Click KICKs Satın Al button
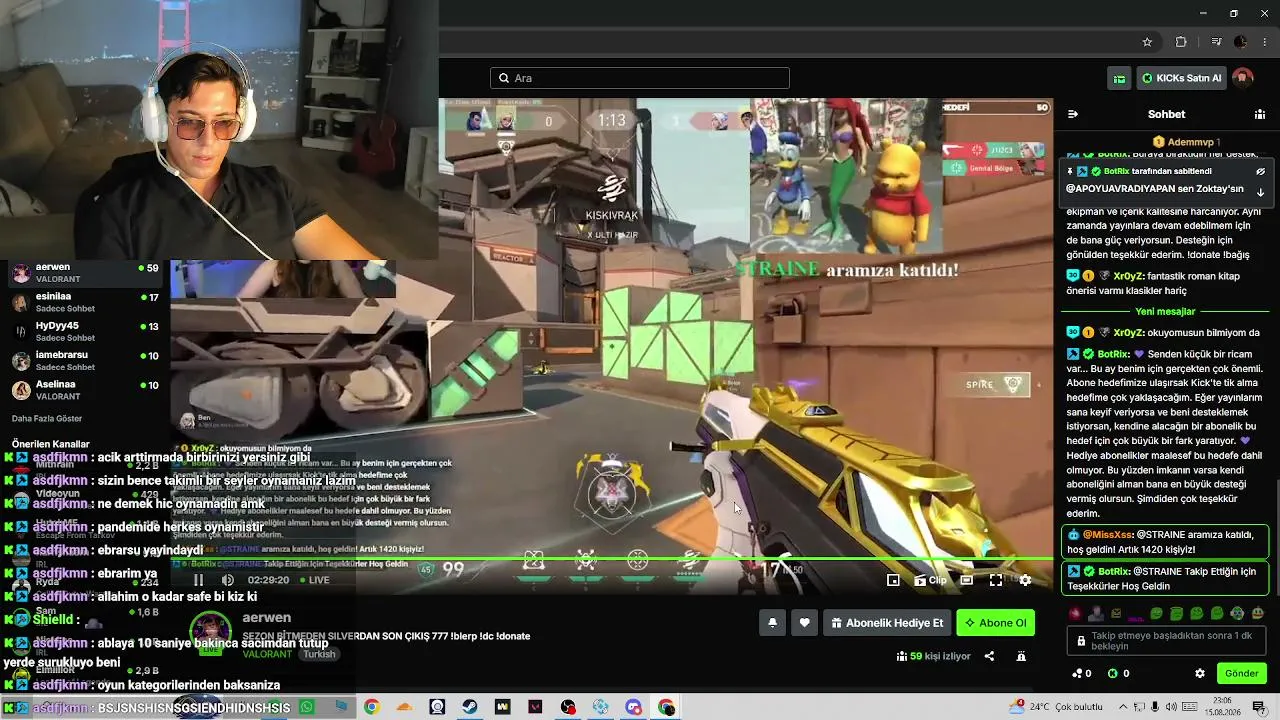 click(1181, 78)
